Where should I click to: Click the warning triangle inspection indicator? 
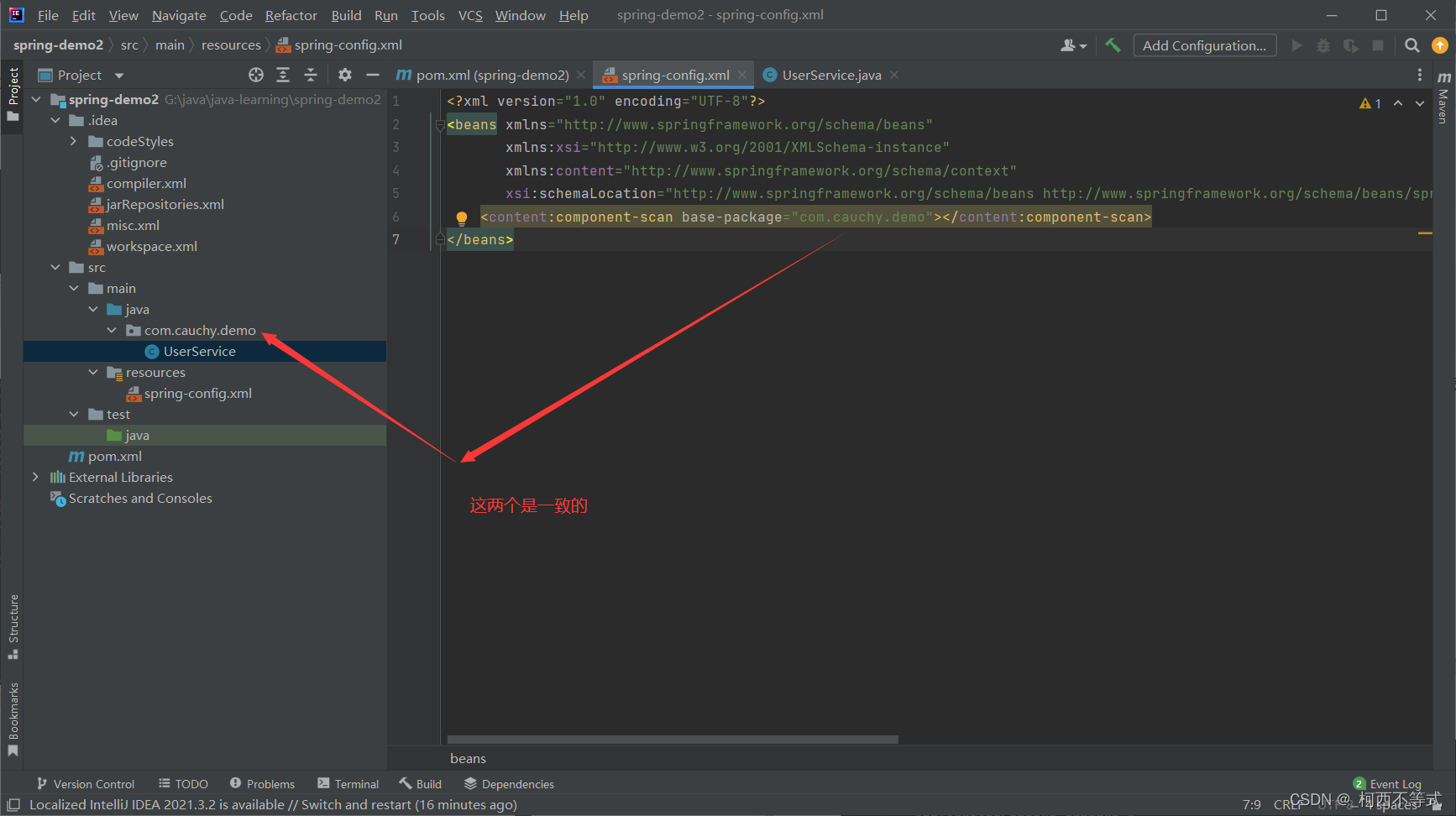1370,103
